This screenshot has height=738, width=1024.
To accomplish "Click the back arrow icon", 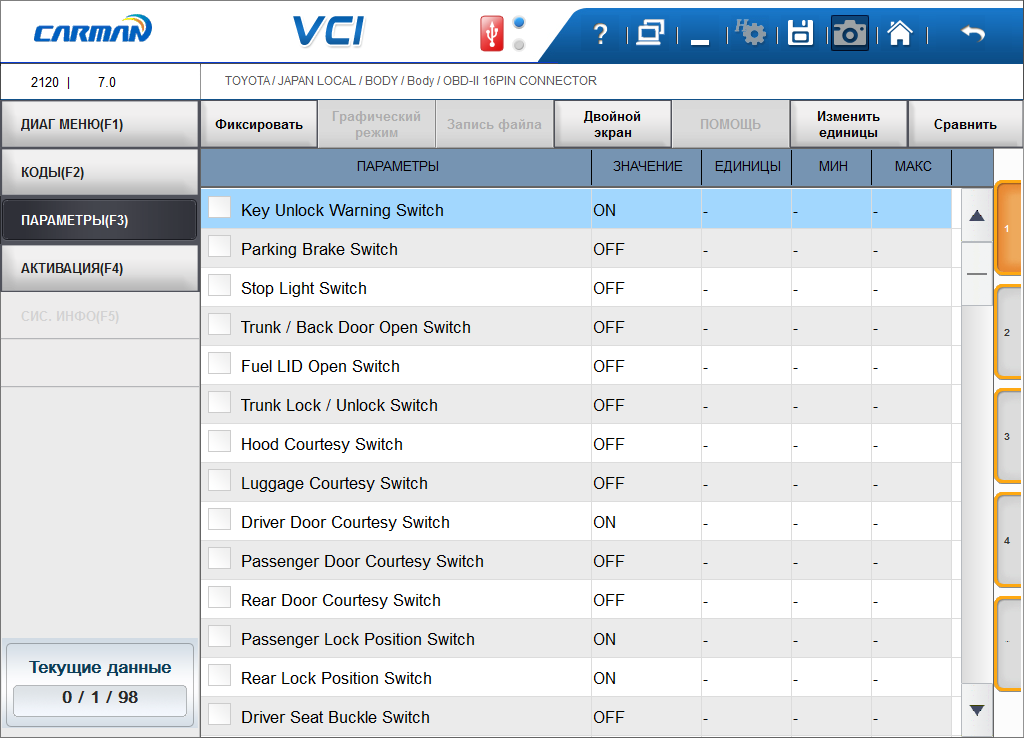I will (x=973, y=33).
